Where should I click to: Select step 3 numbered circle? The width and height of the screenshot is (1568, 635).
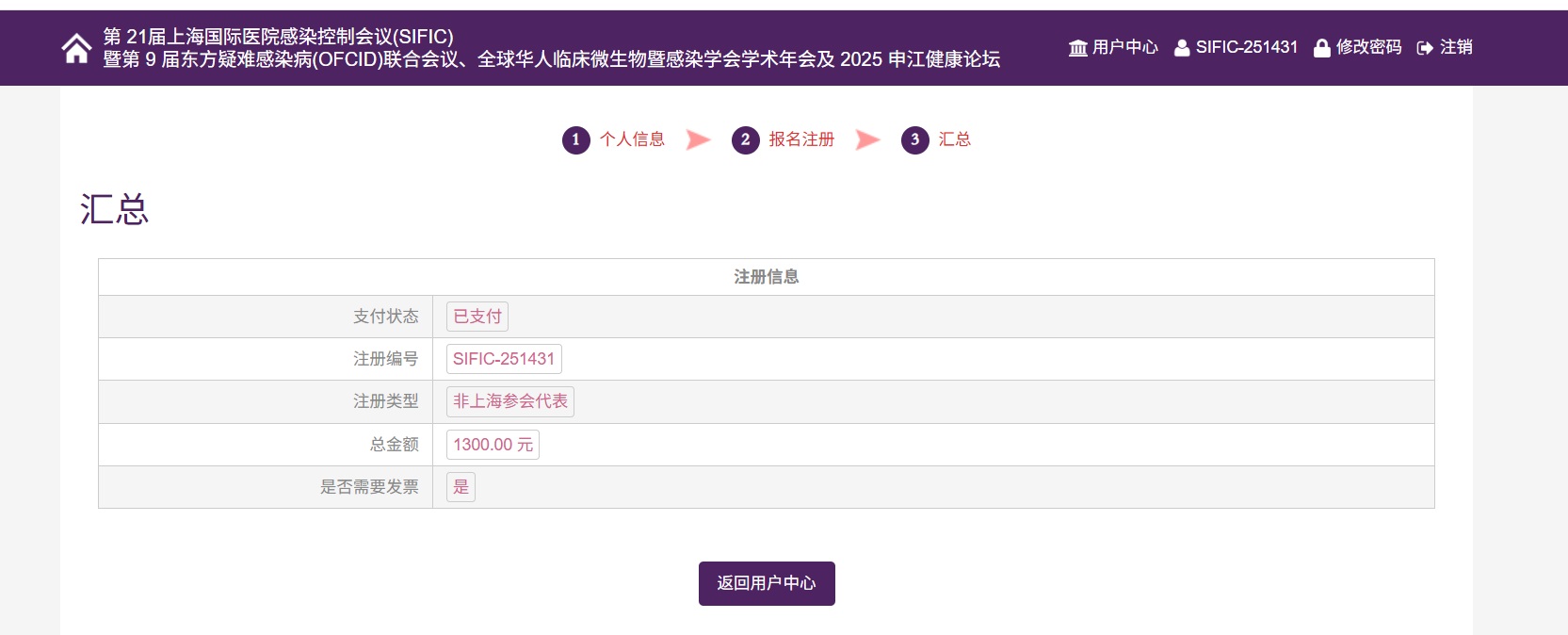click(915, 140)
